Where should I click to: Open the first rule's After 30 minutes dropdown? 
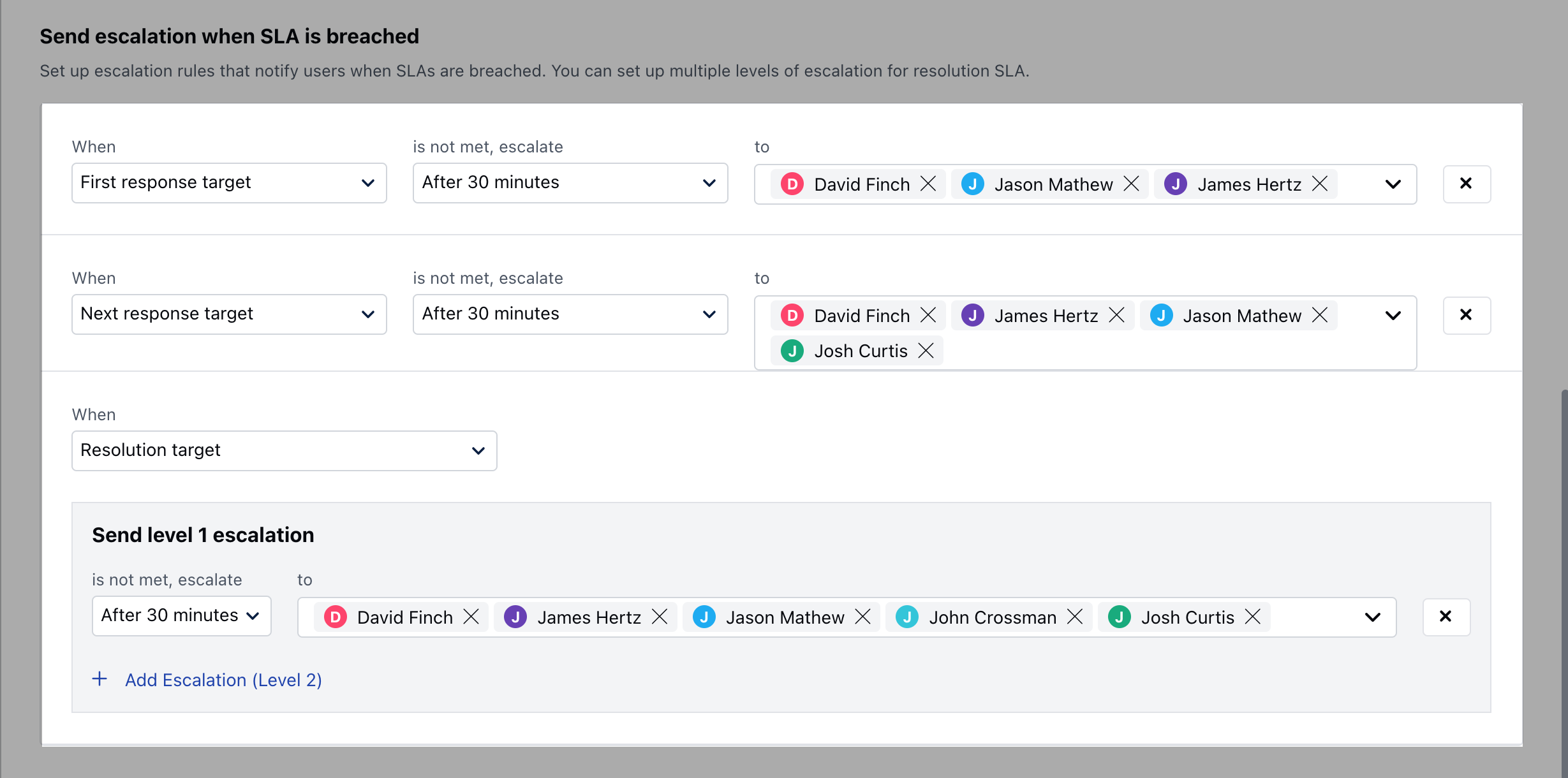[709, 183]
